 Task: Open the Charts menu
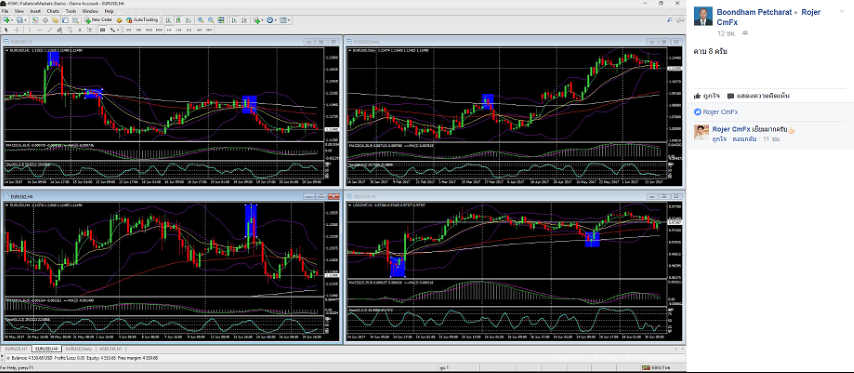[53, 11]
